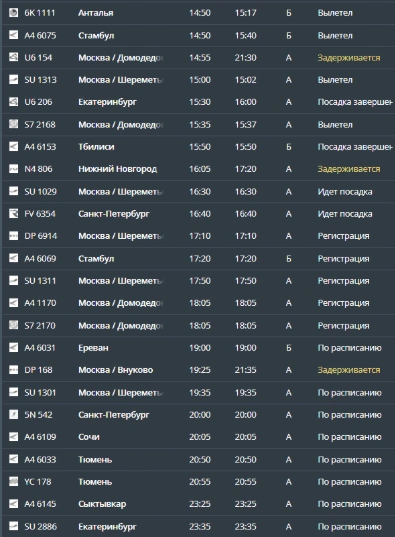This screenshot has width=395, height=537.
Task: Click destination Сочи
Action: tap(89, 437)
